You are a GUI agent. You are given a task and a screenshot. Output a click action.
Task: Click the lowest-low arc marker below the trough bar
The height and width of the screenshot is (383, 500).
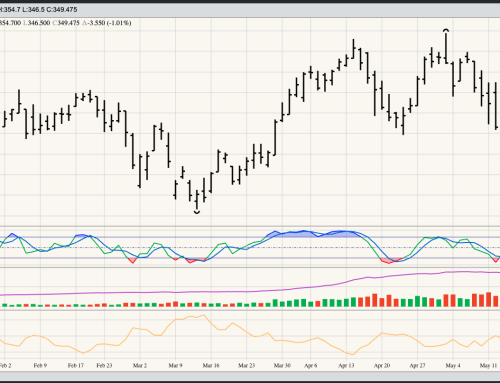197,212
